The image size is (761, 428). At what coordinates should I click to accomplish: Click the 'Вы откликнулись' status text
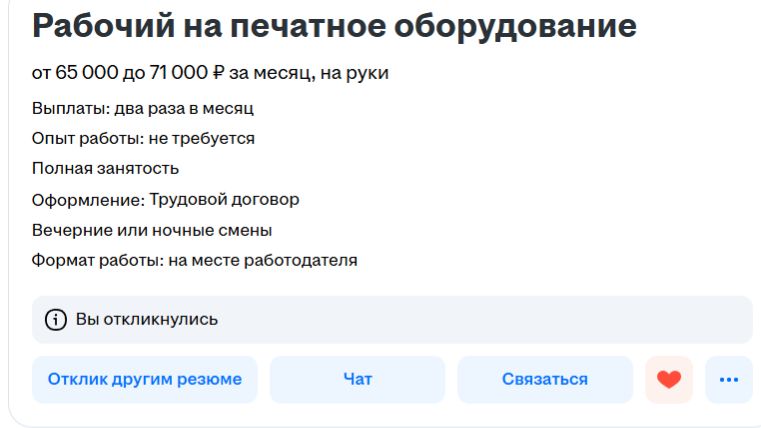tap(146, 320)
